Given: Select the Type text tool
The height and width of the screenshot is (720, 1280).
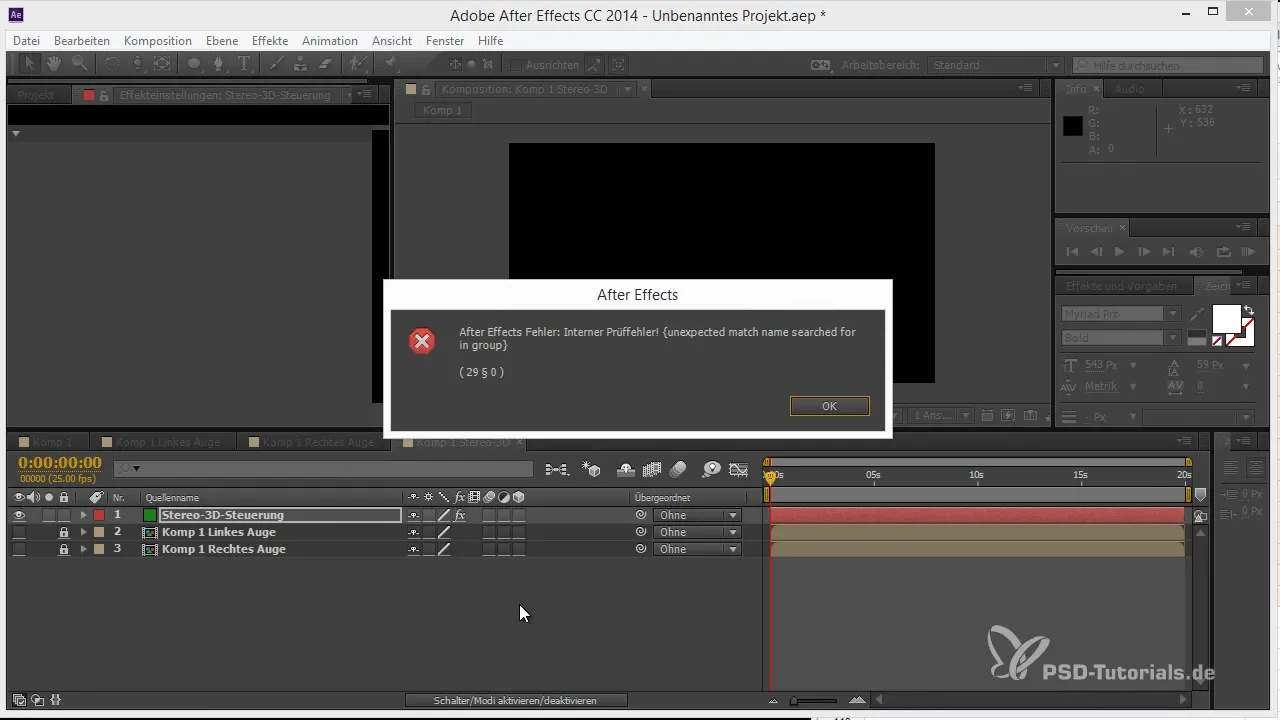Looking at the screenshot, I should [x=244, y=64].
